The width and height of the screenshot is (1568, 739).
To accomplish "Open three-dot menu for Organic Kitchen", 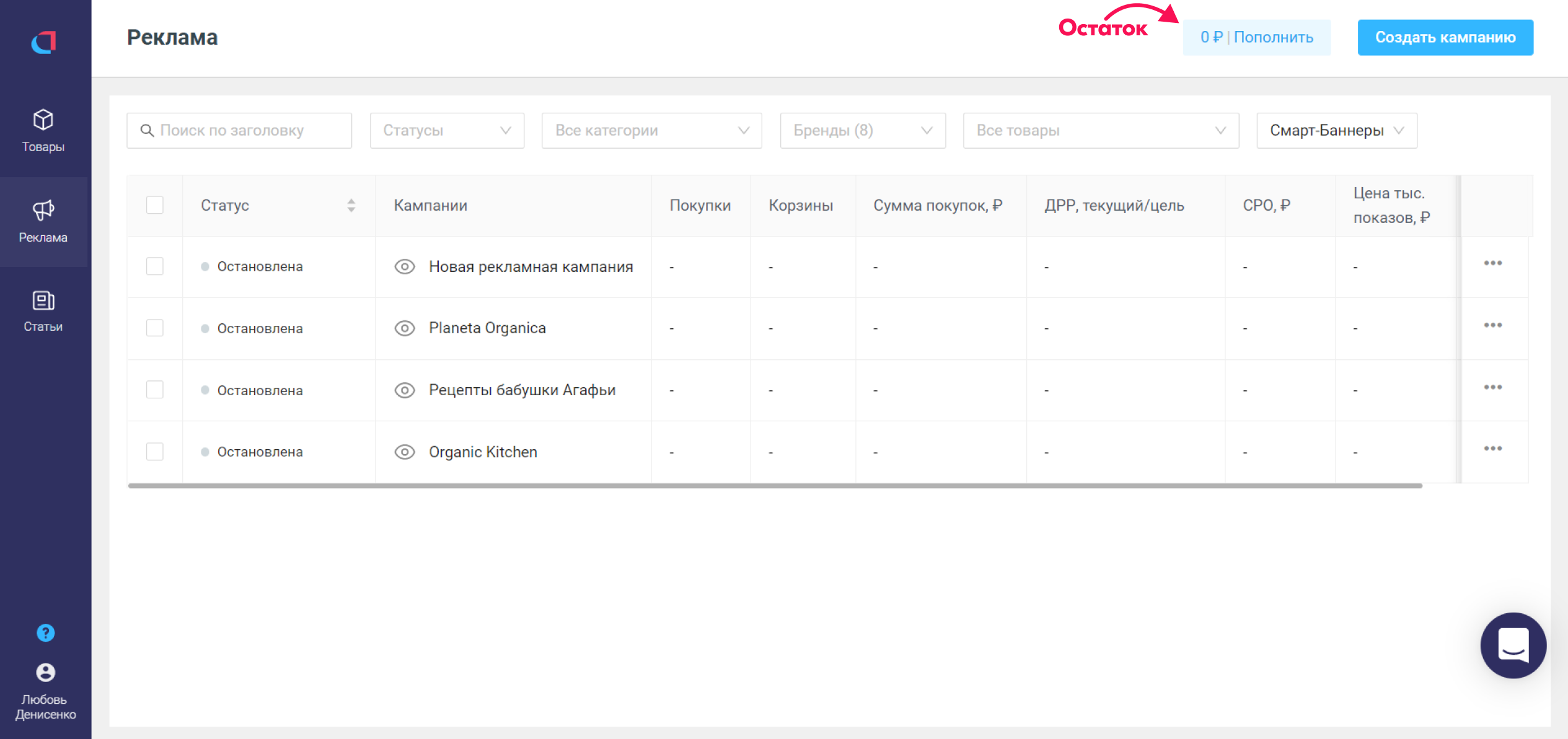I will point(1492,448).
